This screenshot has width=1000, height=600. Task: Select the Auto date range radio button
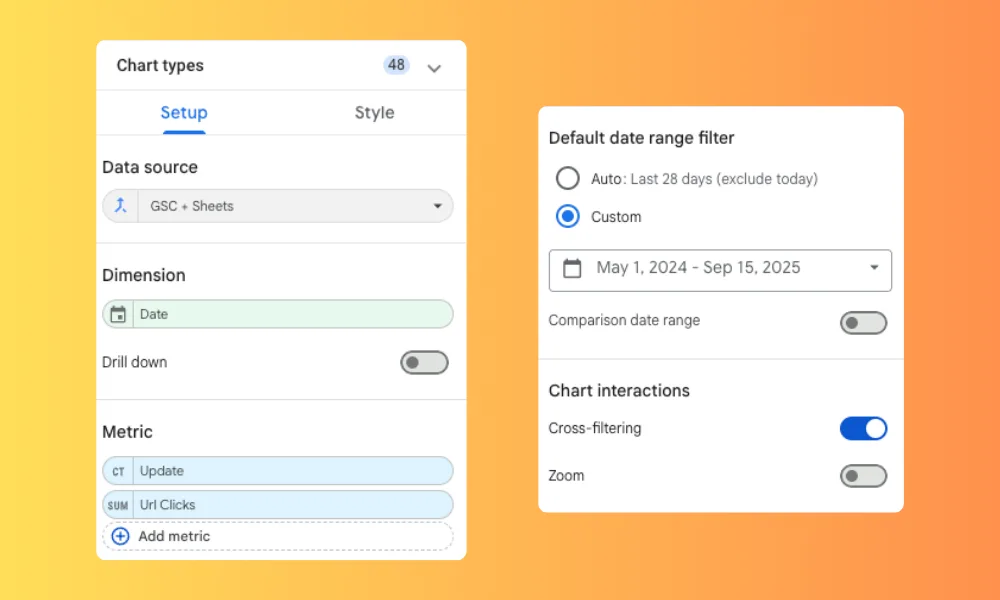[x=568, y=179]
